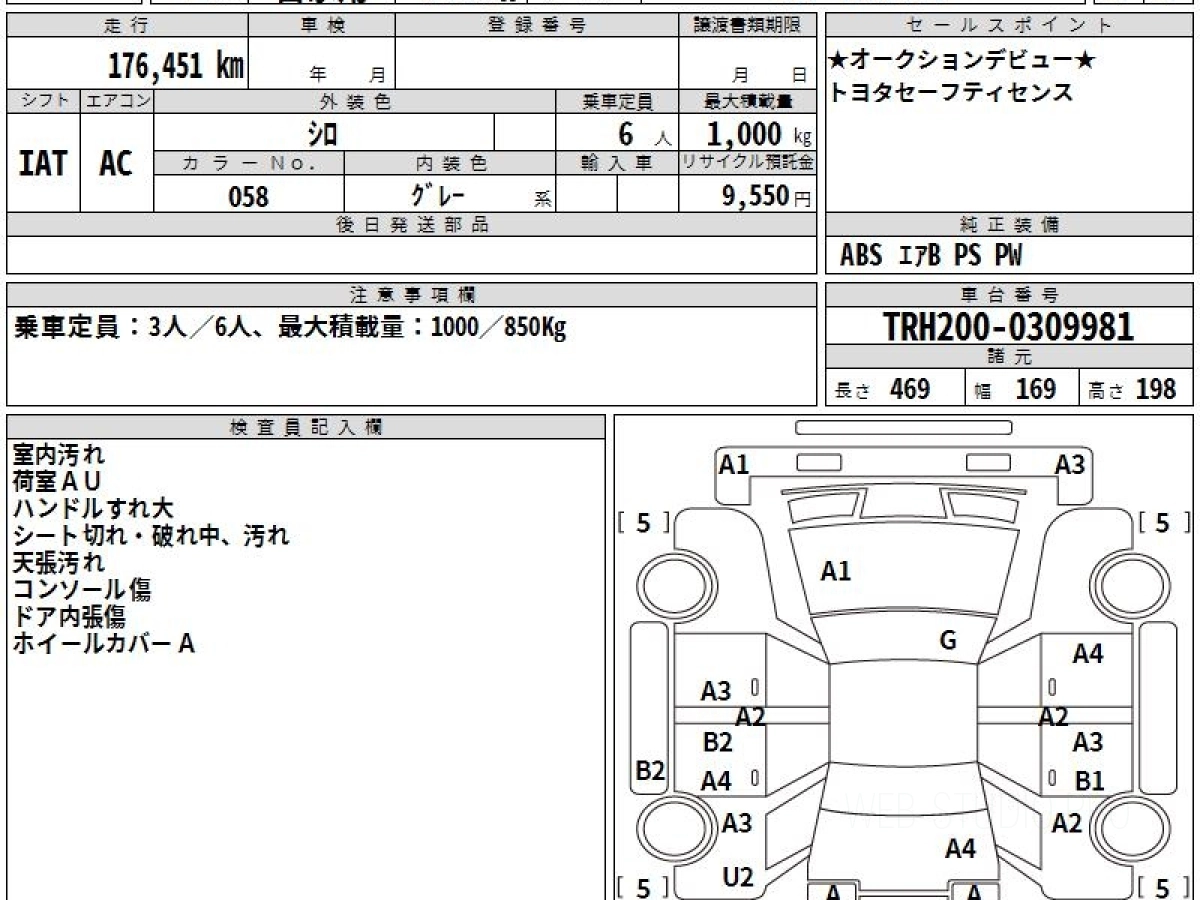The width and height of the screenshot is (1200, 900).
Task: Select the color code 058
Action: [249, 197]
